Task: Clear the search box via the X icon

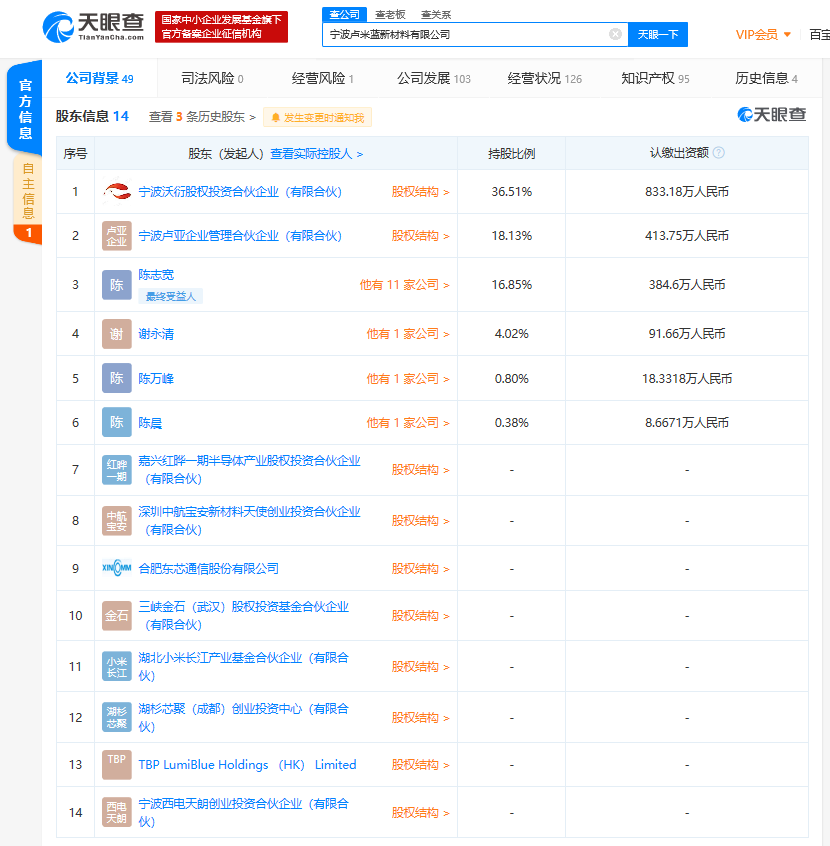Action: [x=615, y=34]
